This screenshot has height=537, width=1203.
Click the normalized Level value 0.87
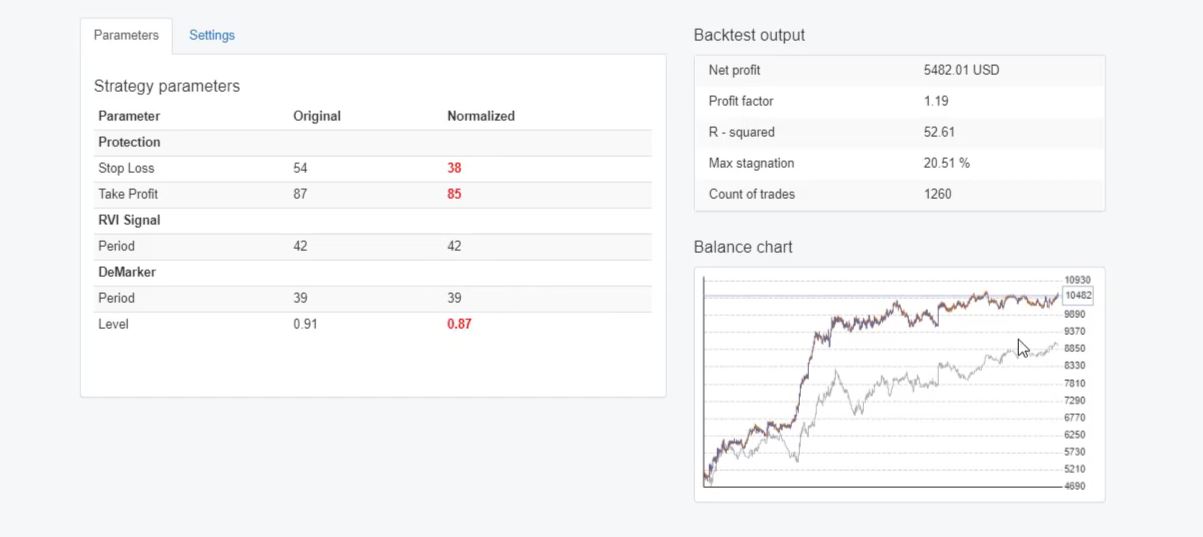[459, 324]
